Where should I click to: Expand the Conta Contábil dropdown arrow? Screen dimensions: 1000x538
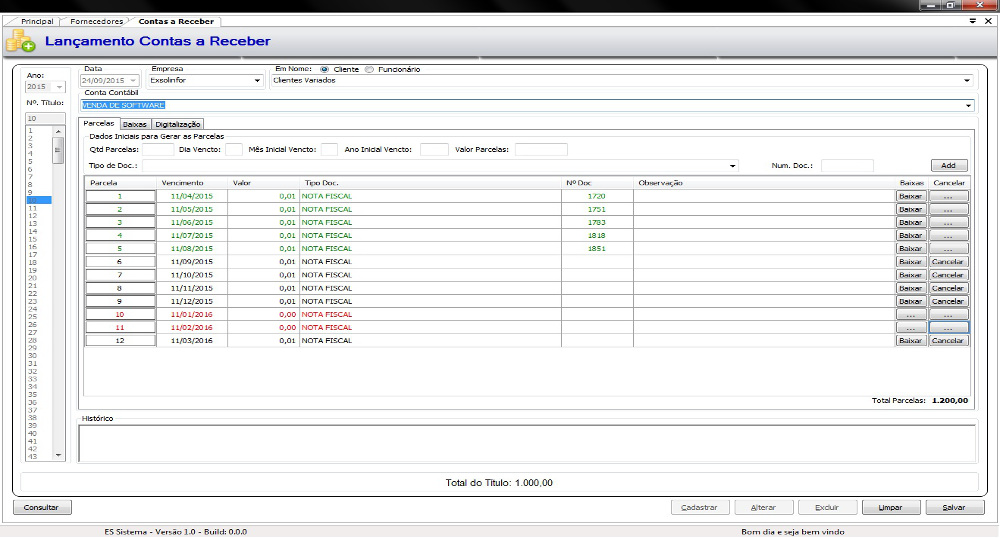point(969,105)
